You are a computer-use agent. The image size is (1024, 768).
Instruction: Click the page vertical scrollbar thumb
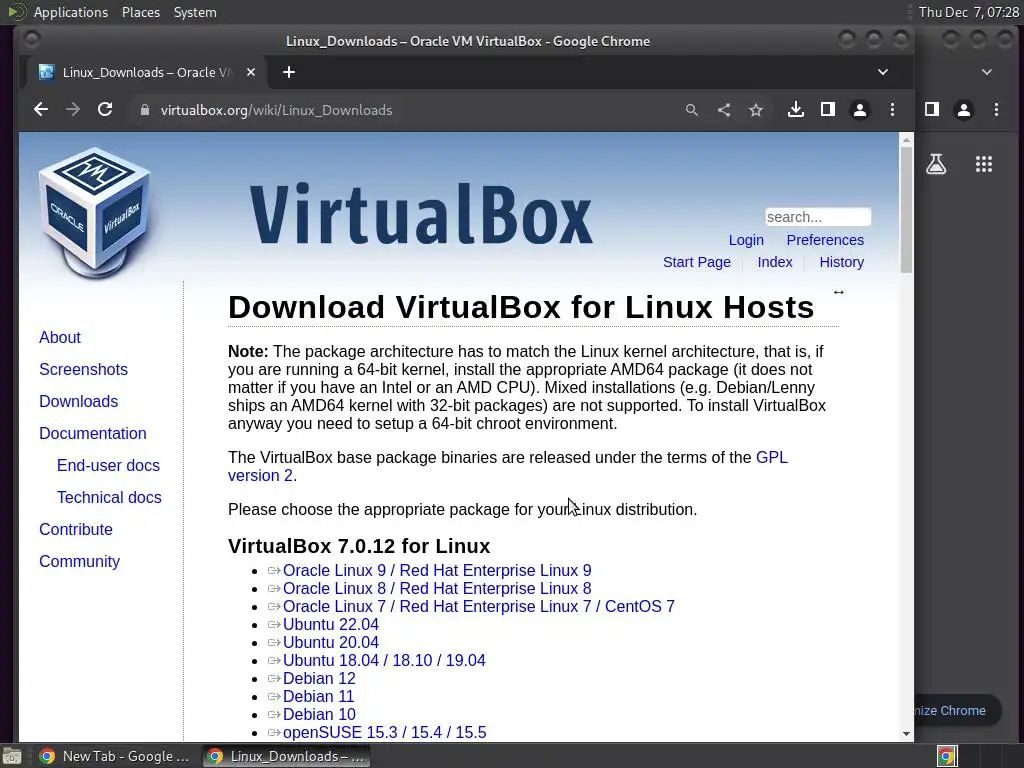pyautogui.click(x=906, y=210)
